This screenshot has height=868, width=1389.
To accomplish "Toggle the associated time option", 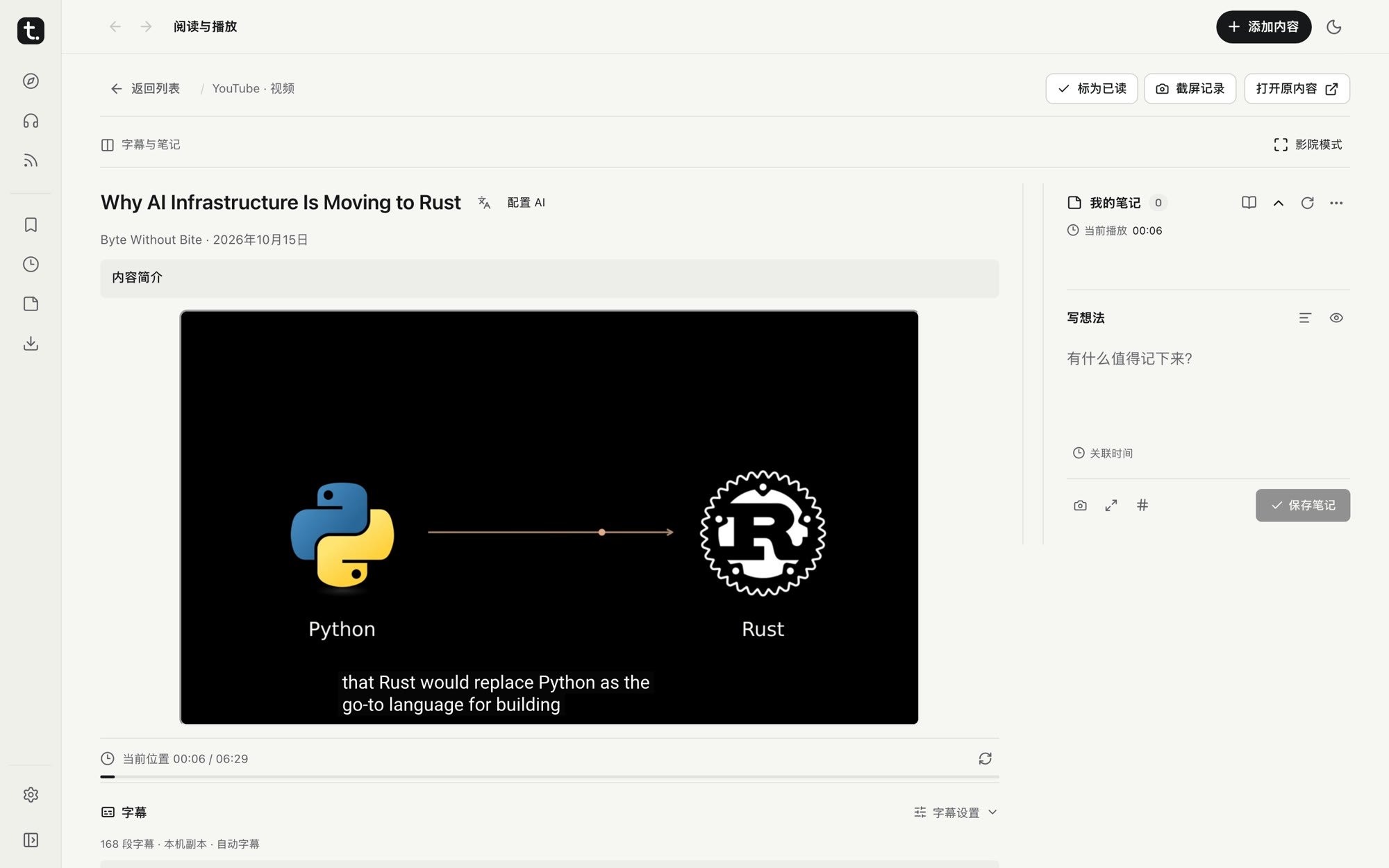I will pyautogui.click(x=1103, y=453).
